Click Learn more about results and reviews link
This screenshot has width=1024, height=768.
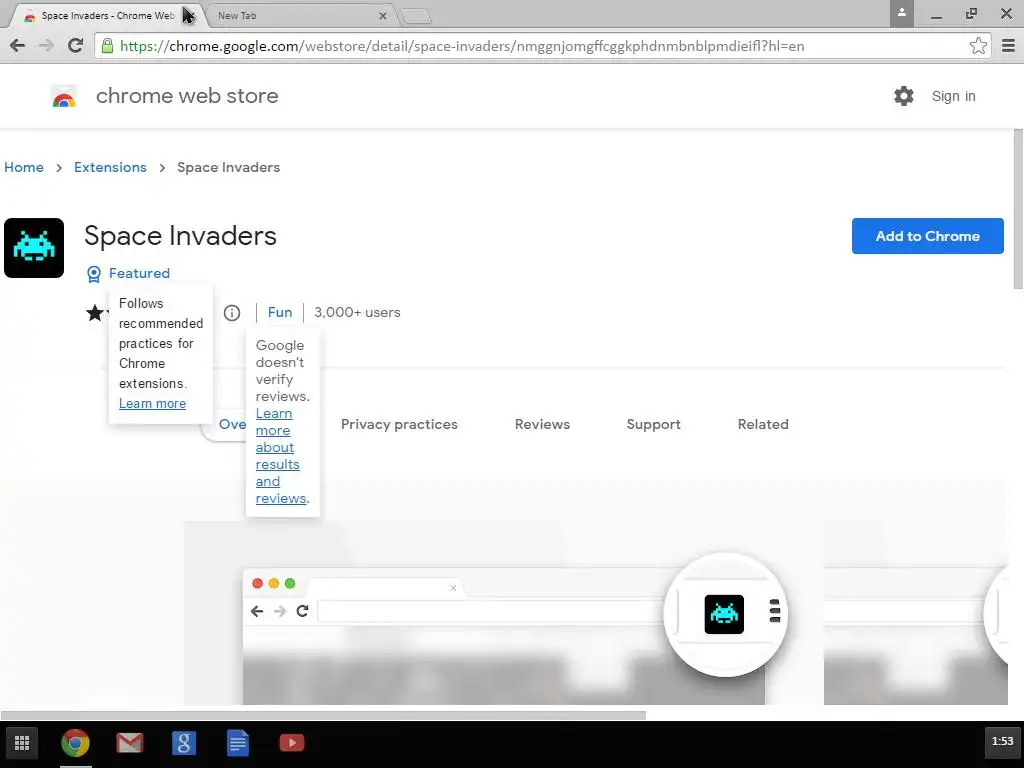tap(281, 456)
